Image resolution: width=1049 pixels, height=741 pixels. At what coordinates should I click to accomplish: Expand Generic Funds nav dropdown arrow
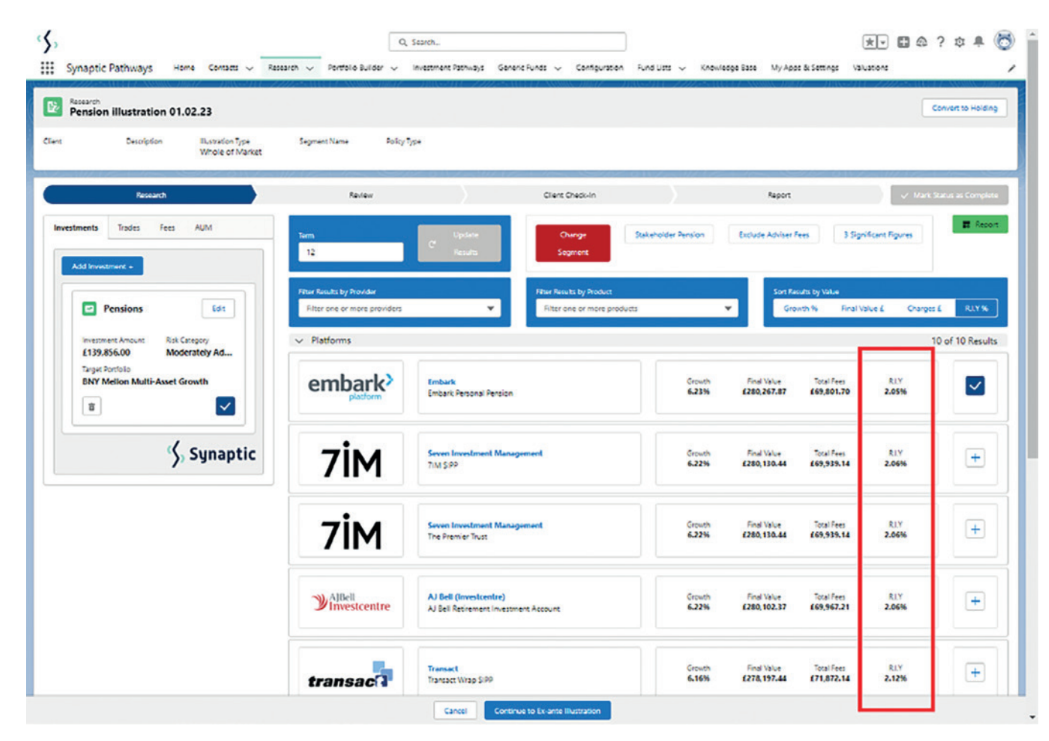557,68
